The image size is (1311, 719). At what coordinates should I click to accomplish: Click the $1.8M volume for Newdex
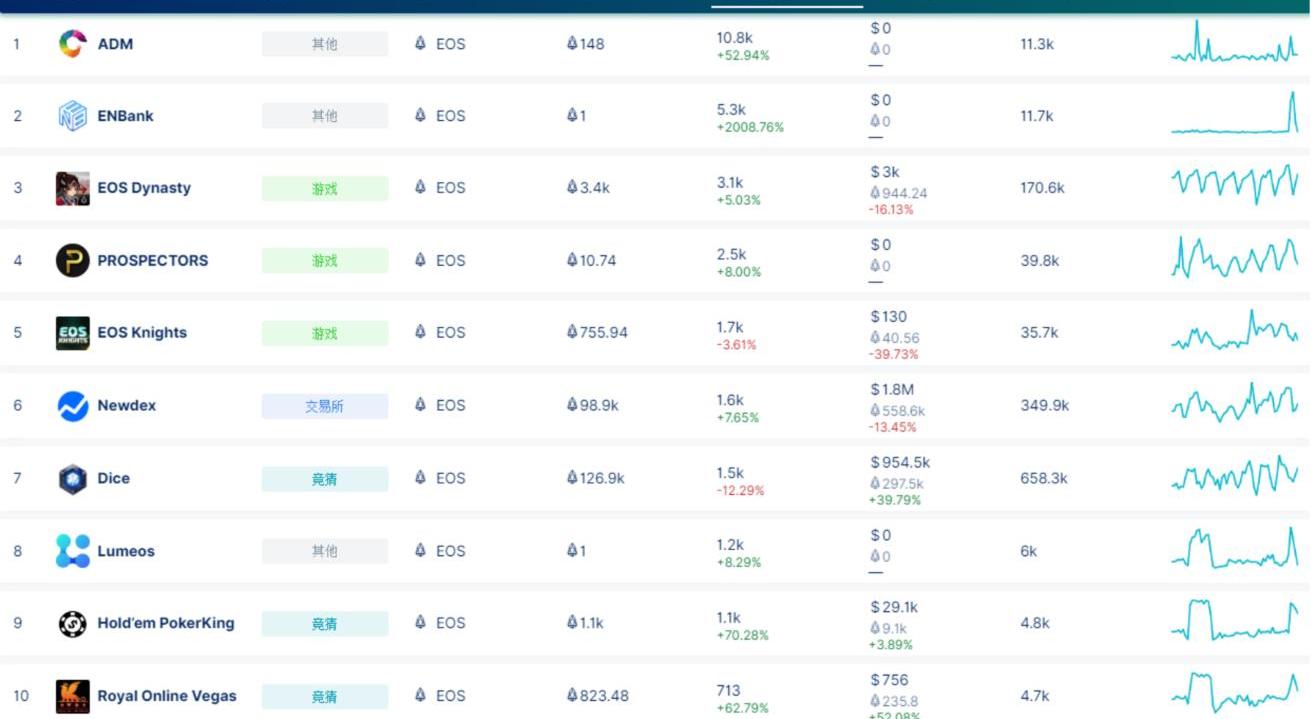pos(892,389)
